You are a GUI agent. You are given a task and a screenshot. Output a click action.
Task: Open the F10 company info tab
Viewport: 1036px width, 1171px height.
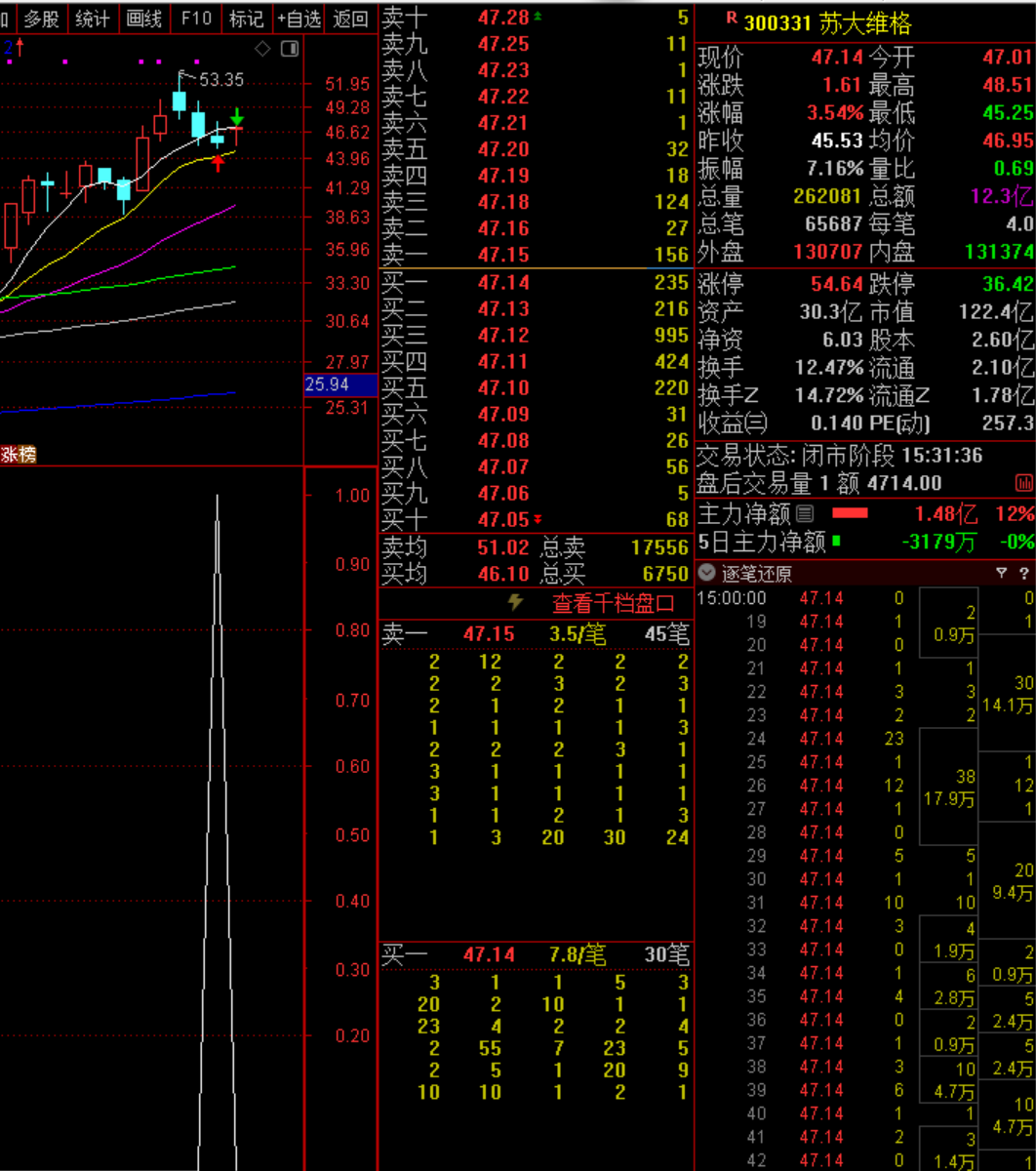[x=195, y=18]
